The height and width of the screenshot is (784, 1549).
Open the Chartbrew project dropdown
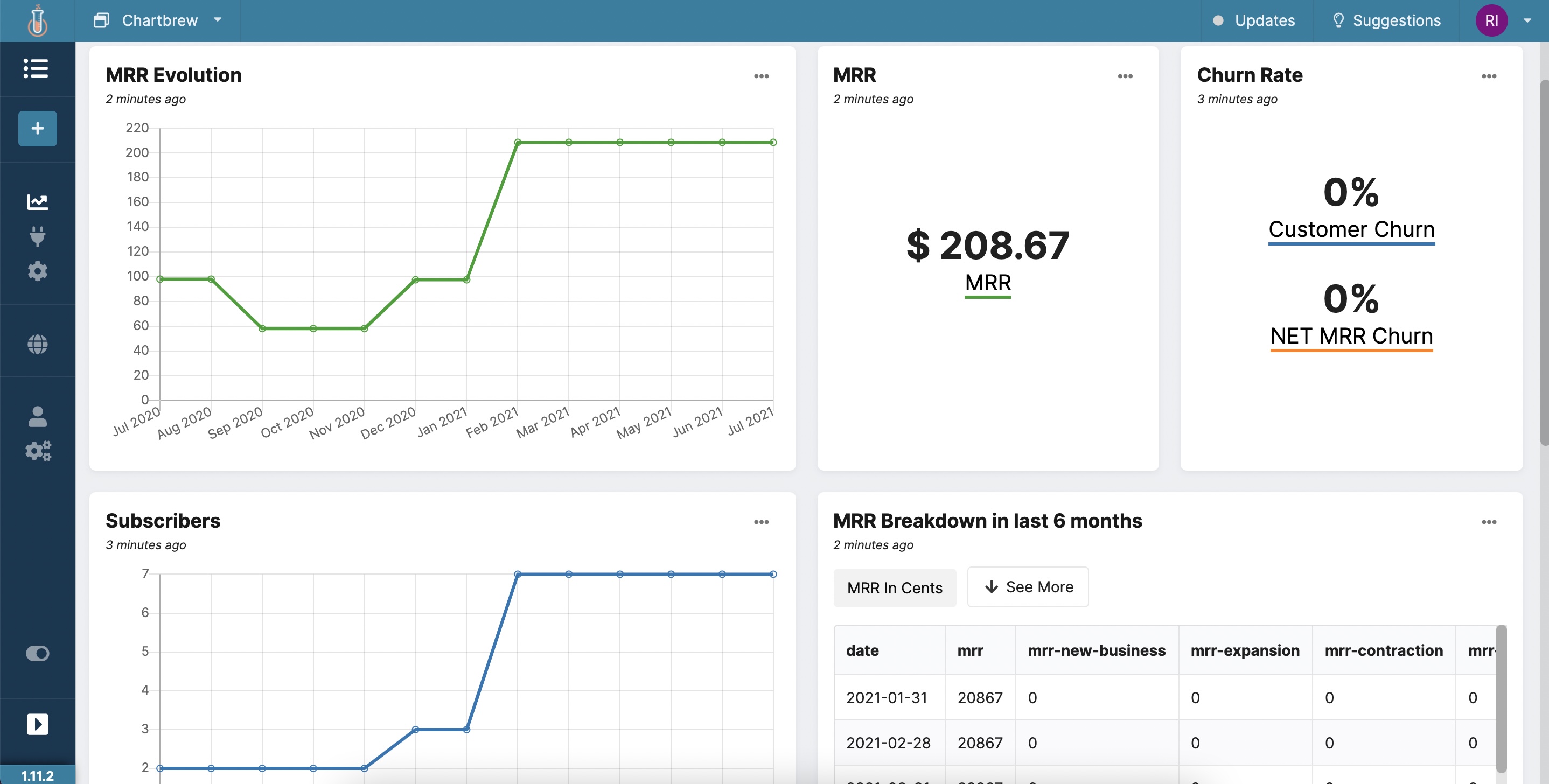click(158, 20)
